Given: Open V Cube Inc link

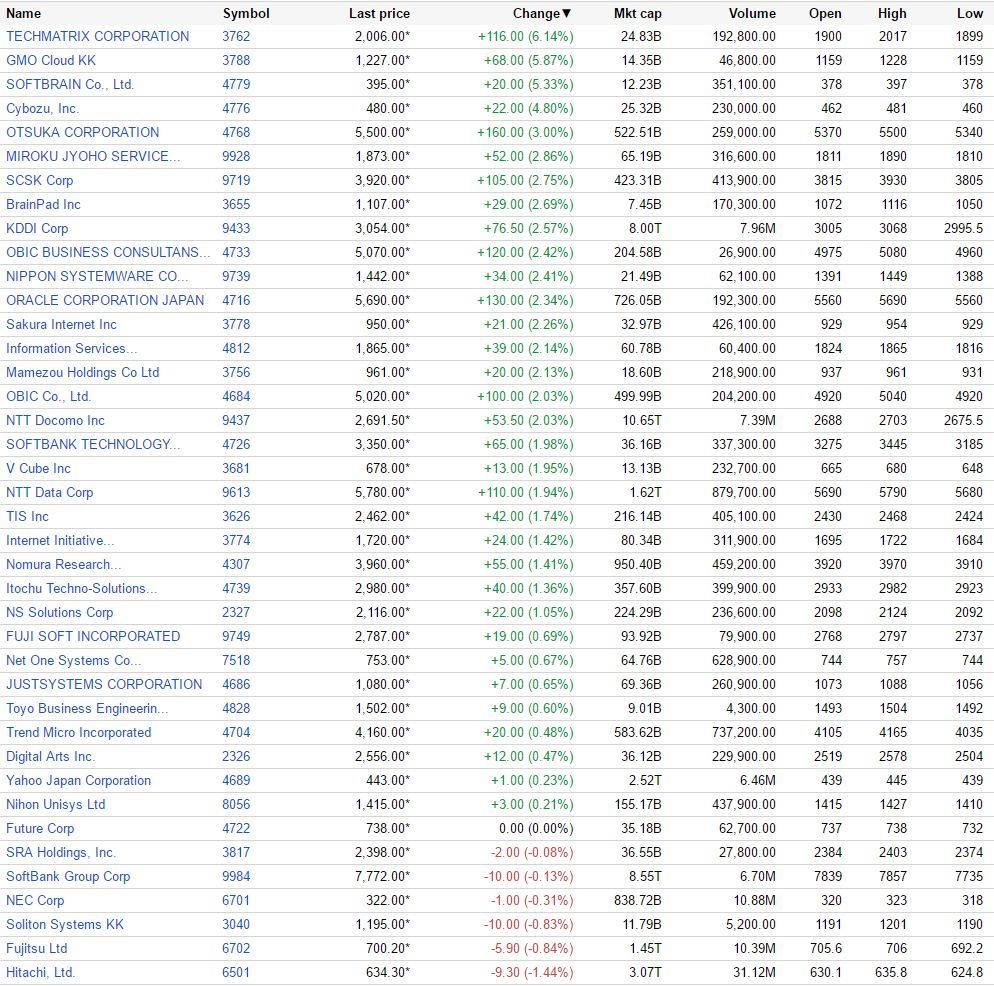Looking at the screenshot, I should 38,469.
